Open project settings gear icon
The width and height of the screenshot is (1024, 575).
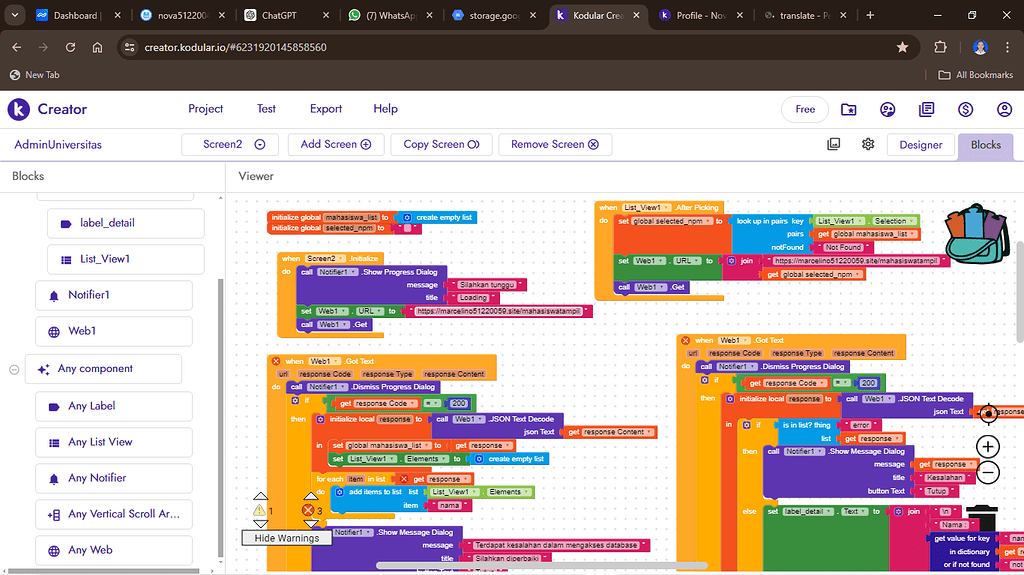click(x=868, y=144)
